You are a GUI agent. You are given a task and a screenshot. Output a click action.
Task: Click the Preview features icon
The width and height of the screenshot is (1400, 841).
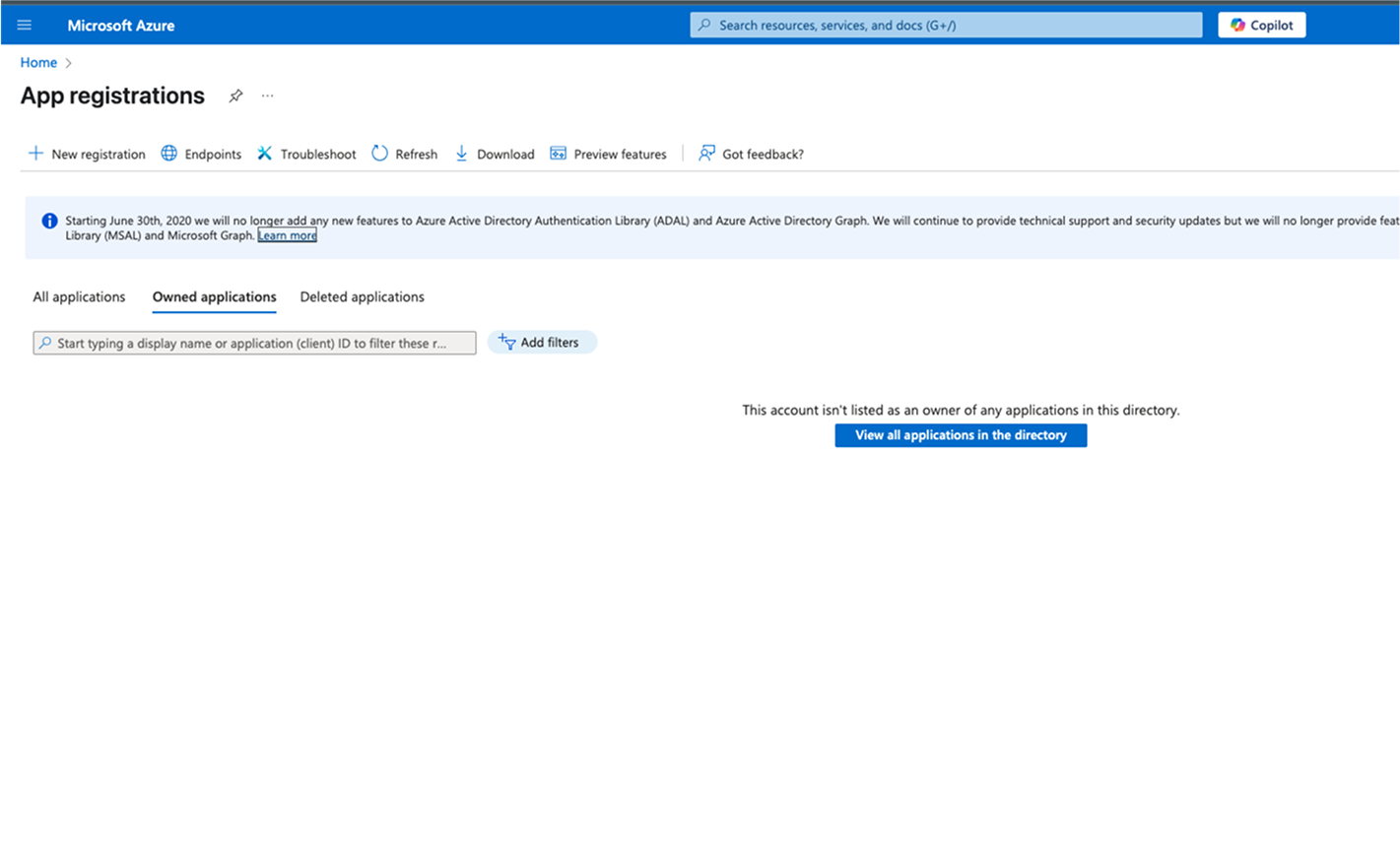558,153
